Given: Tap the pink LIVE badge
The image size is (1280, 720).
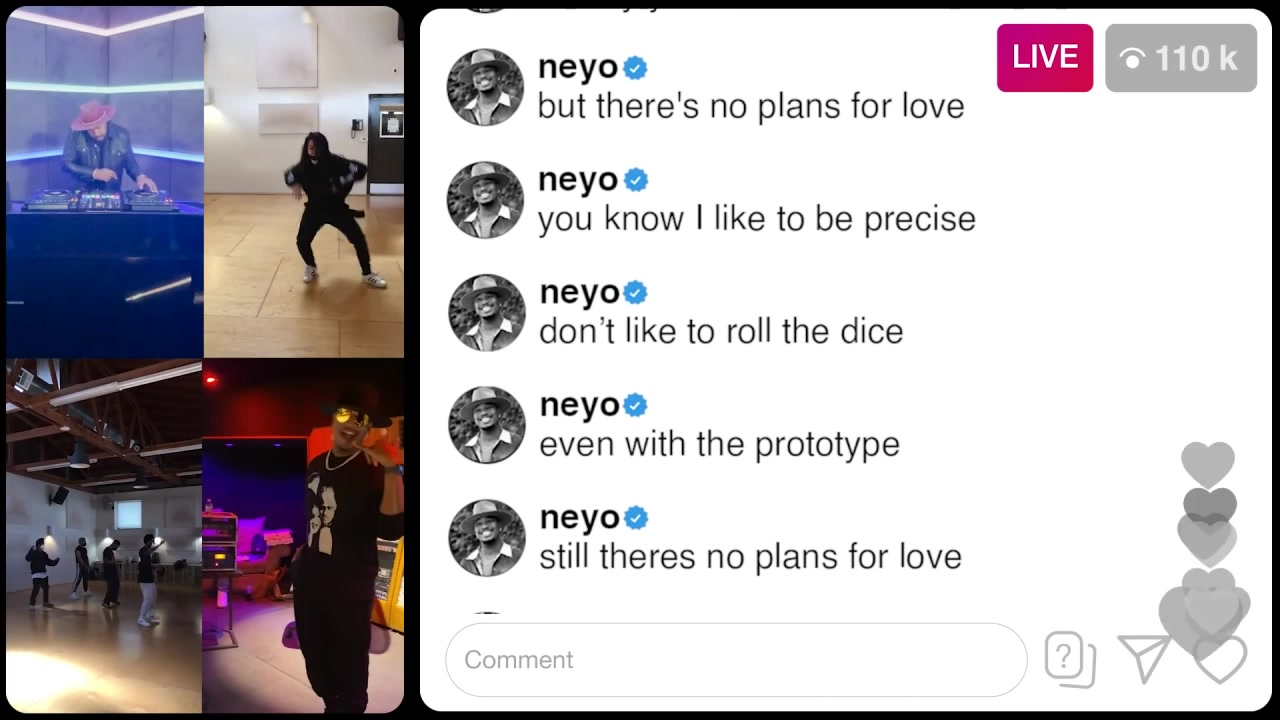Looking at the screenshot, I should 1045,58.
